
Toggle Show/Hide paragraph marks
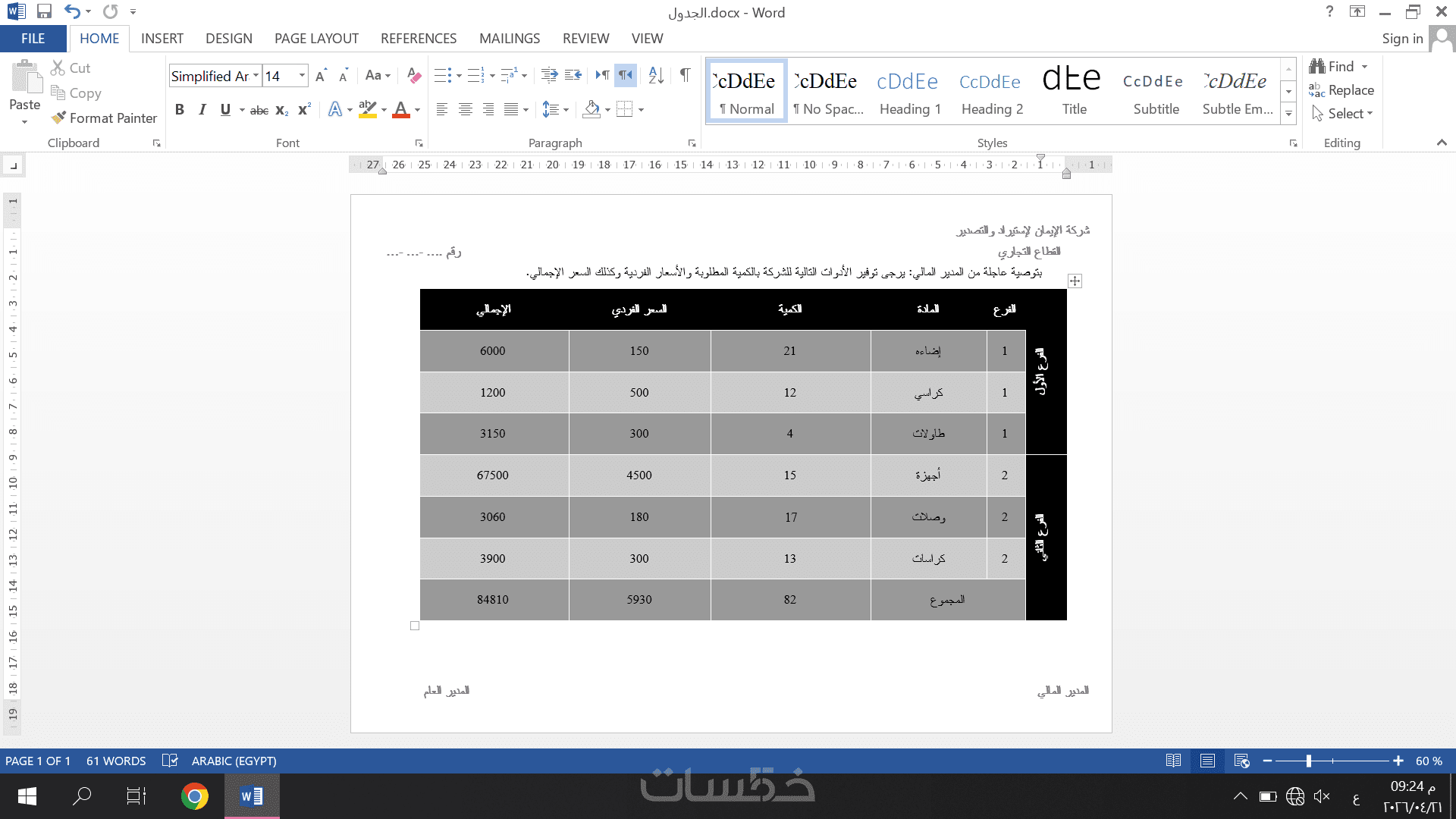tap(685, 75)
